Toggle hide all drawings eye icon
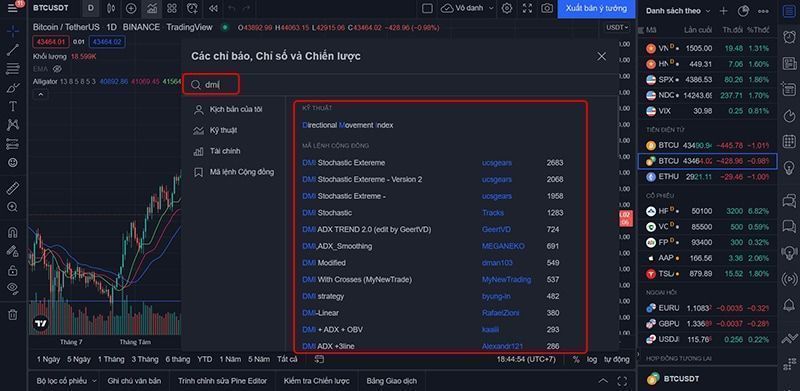The height and width of the screenshot is (391, 800). (13, 288)
